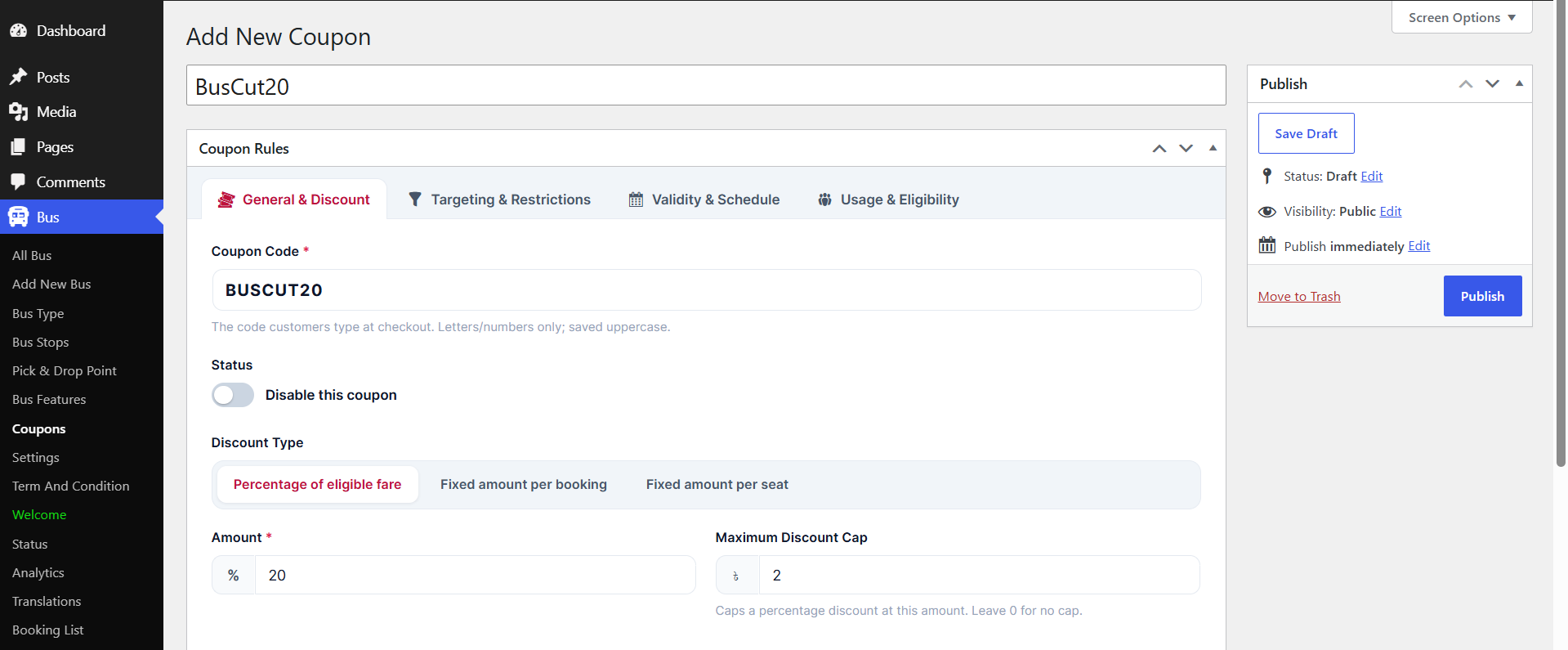Click the coupon title field BusCut20
Viewport: 1568px width, 650px height.
(706, 85)
